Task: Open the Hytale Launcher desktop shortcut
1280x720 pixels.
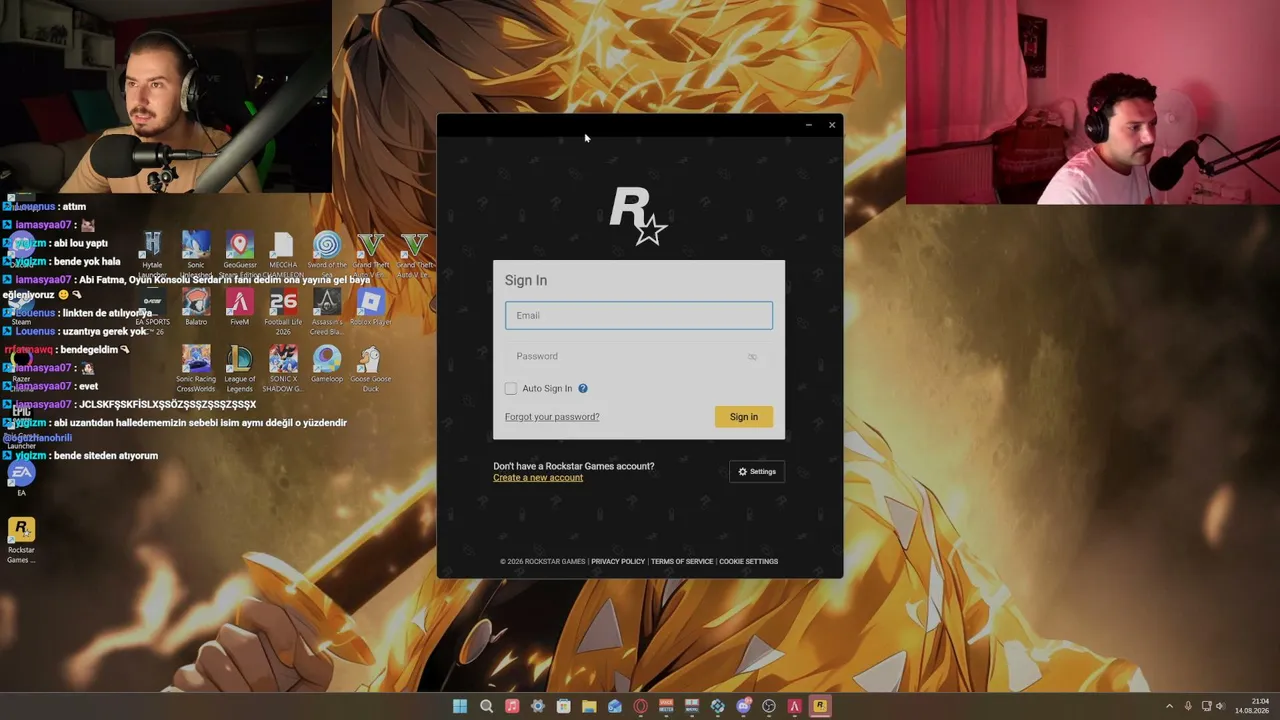Action: coord(152,254)
